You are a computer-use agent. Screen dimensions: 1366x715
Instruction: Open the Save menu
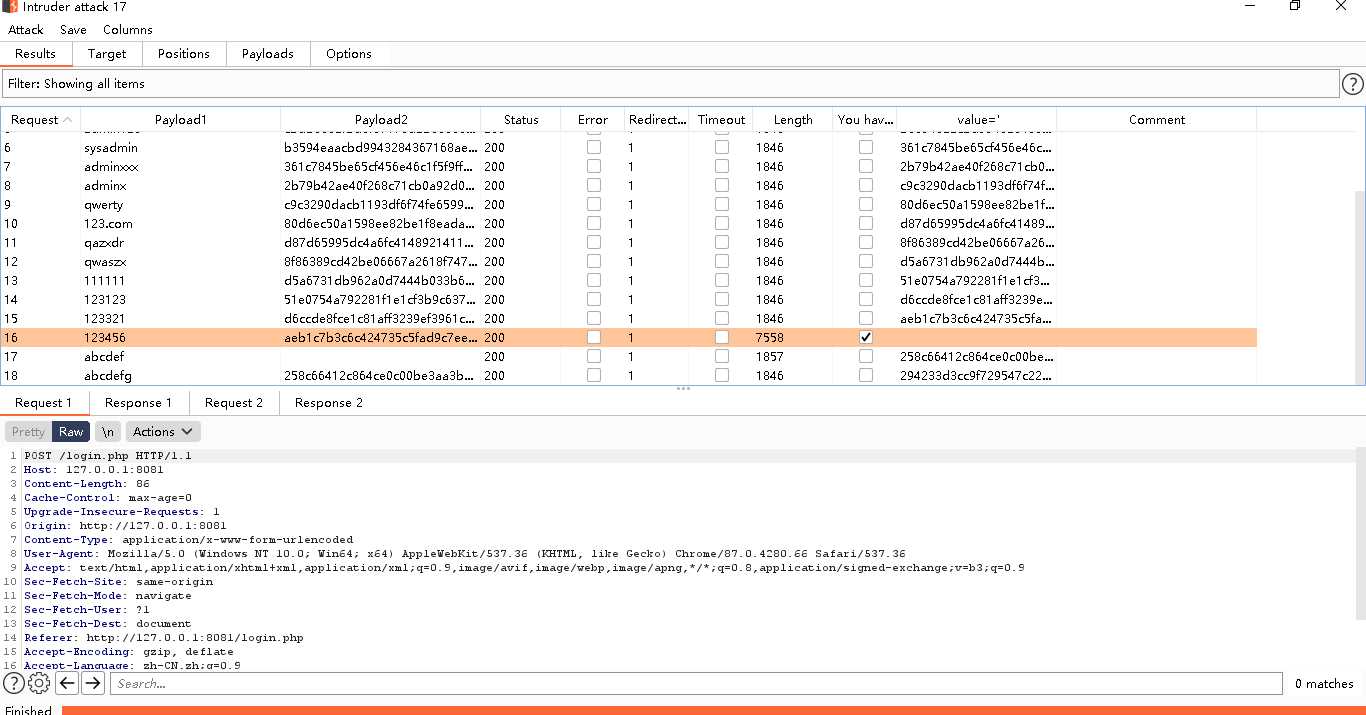[73, 30]
